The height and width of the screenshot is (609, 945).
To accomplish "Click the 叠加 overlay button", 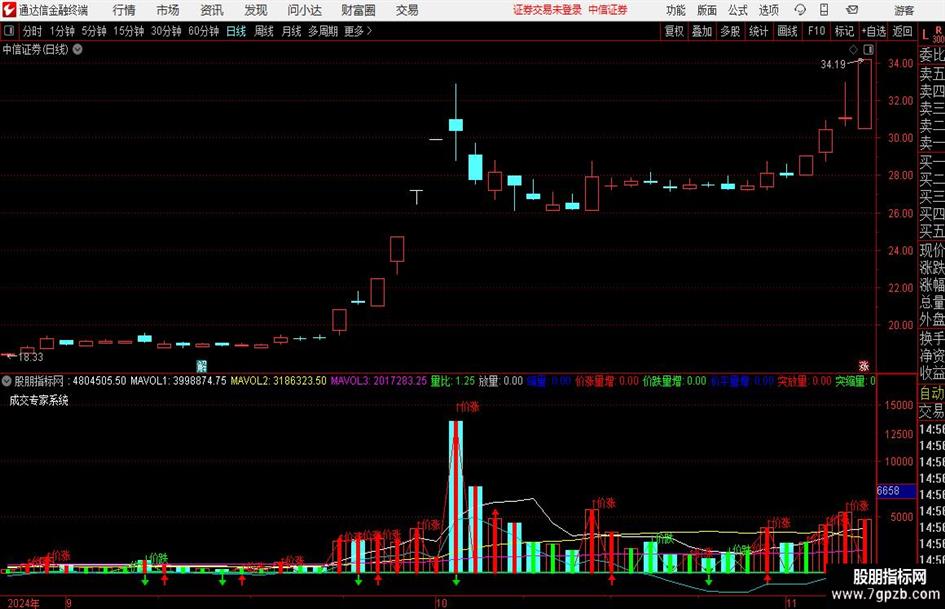I will click(x=702, y=31).
